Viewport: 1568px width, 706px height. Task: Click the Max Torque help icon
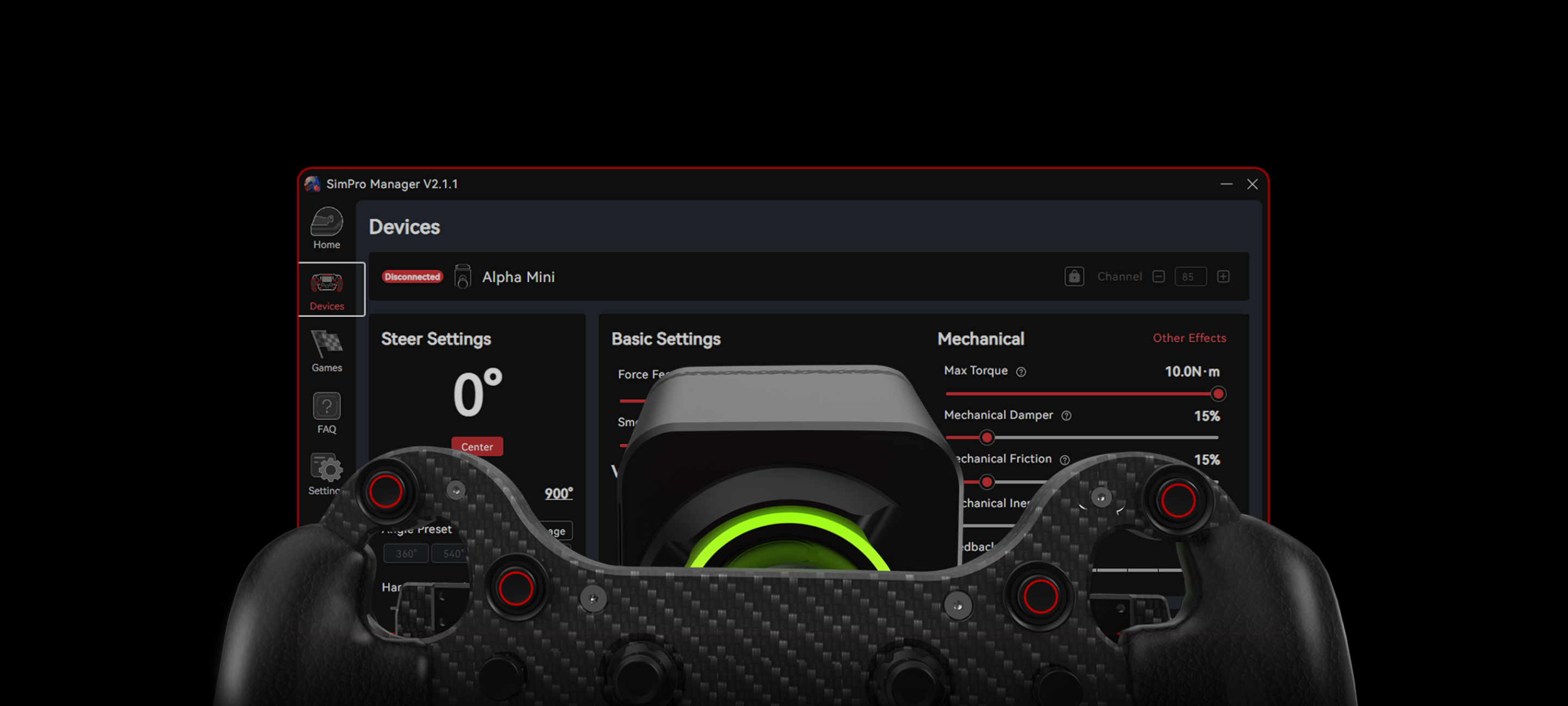(1021, 372)
